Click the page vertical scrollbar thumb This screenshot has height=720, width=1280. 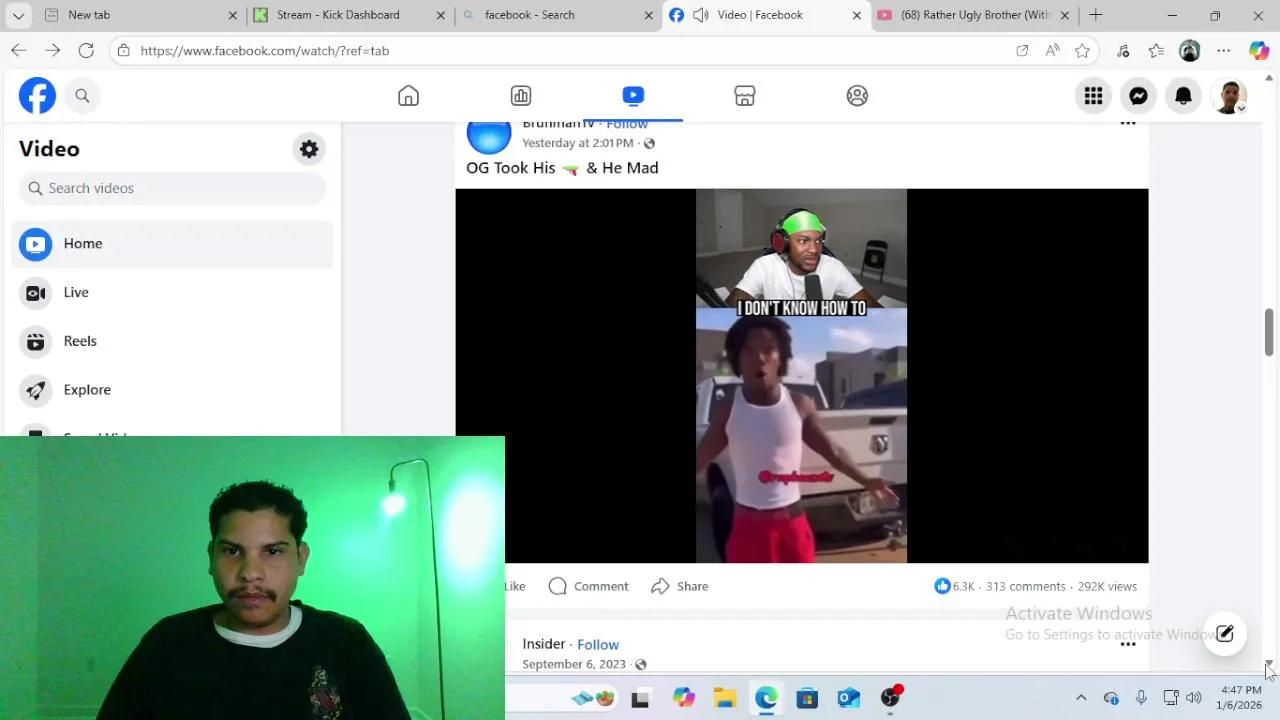[x=1269, y=333]
